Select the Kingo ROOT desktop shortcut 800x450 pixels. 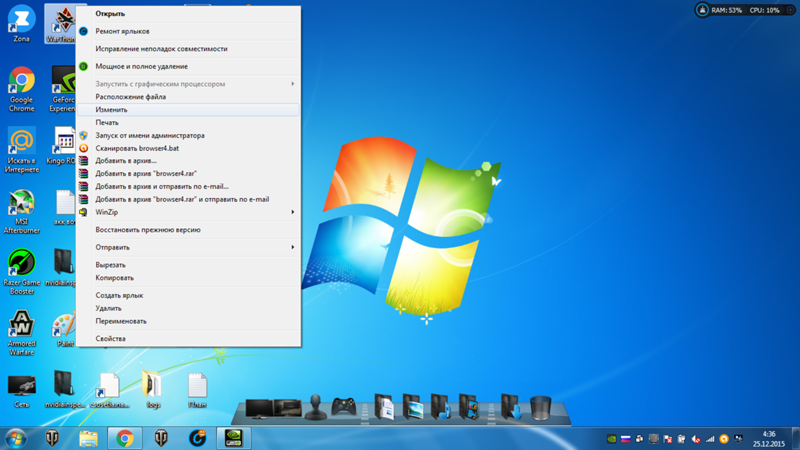click(x=63, y=146)
